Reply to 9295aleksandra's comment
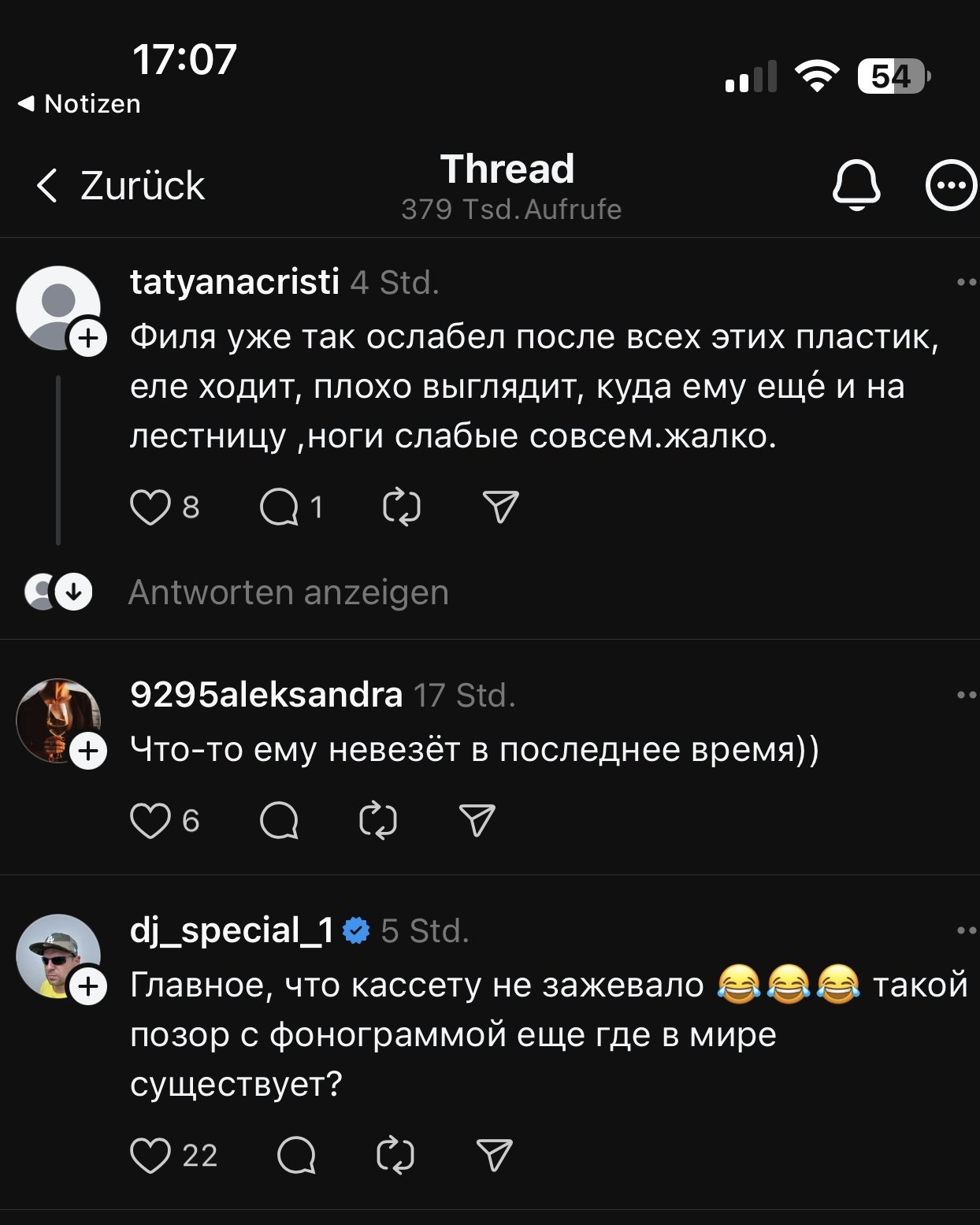 280,821
